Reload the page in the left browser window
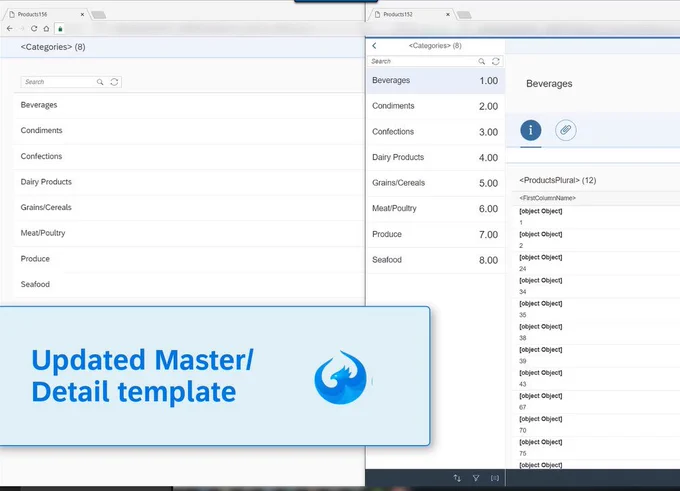This screenshot has width=680, height=491. tap(34, 29)
